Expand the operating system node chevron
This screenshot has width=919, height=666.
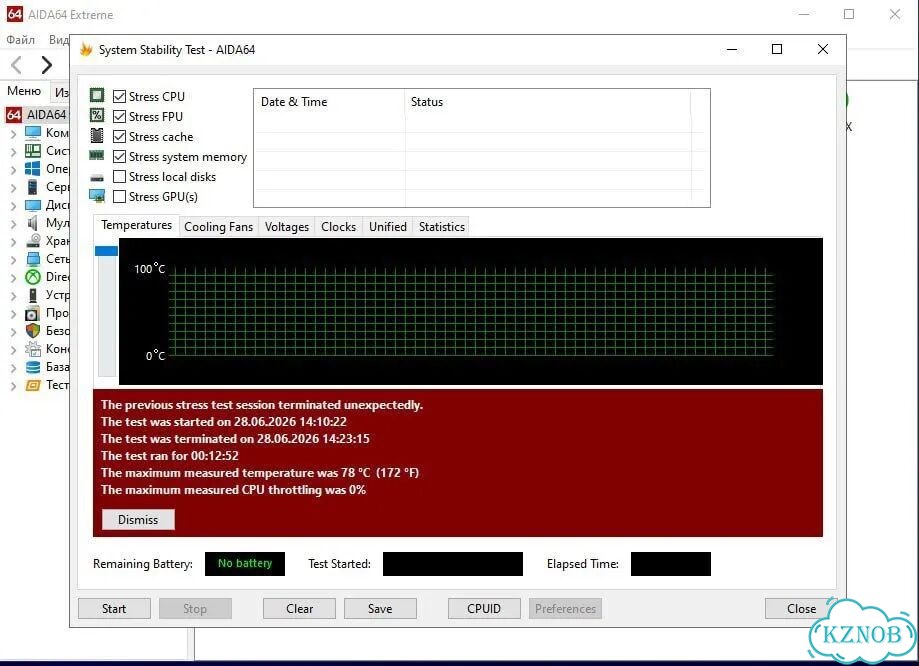pos(13,170)
